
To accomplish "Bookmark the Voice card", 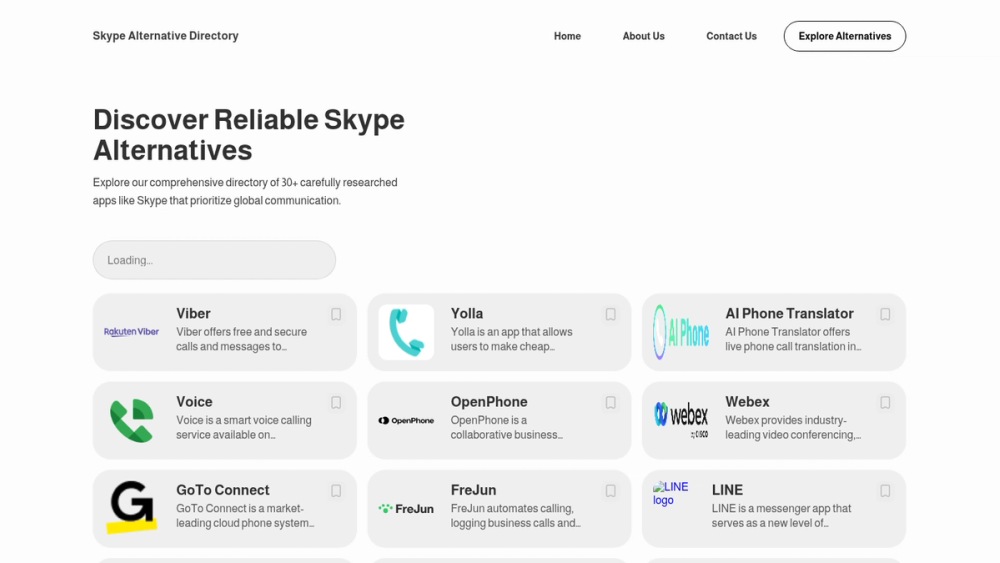I will 336,402.
